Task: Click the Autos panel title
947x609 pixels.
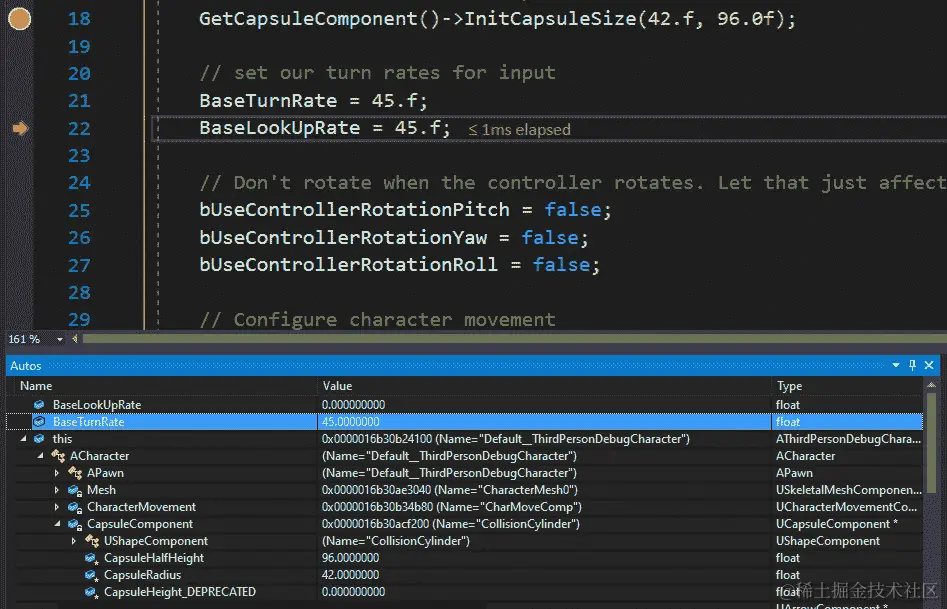Action: [25, 366]
